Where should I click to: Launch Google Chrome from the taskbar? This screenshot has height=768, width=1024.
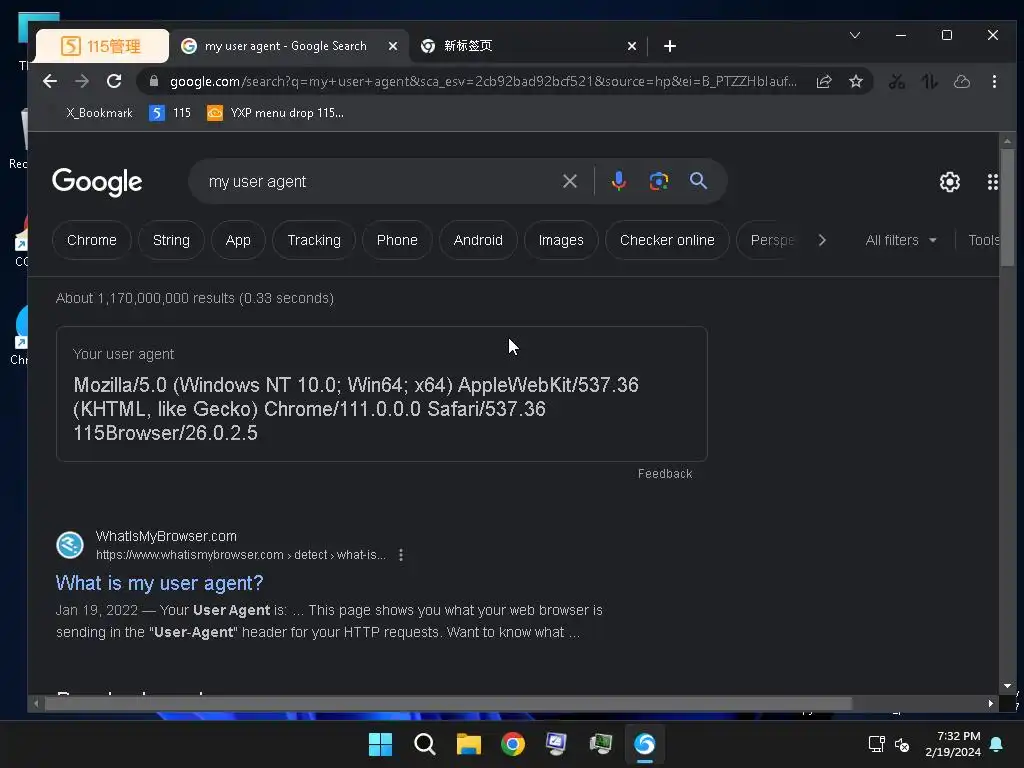513,744
